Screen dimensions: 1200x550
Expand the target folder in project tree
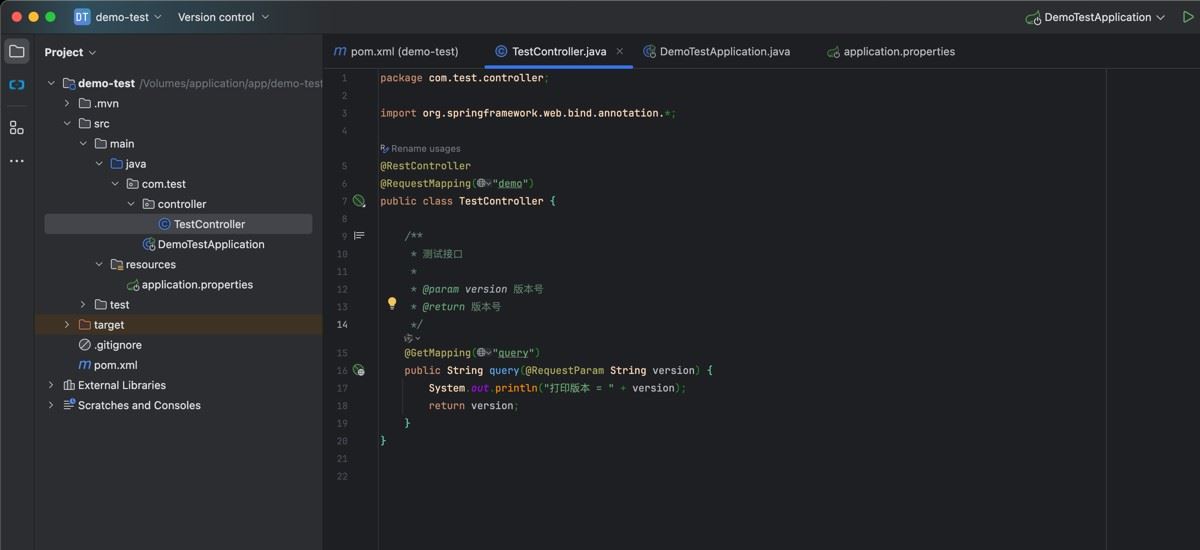coord(67,325)
